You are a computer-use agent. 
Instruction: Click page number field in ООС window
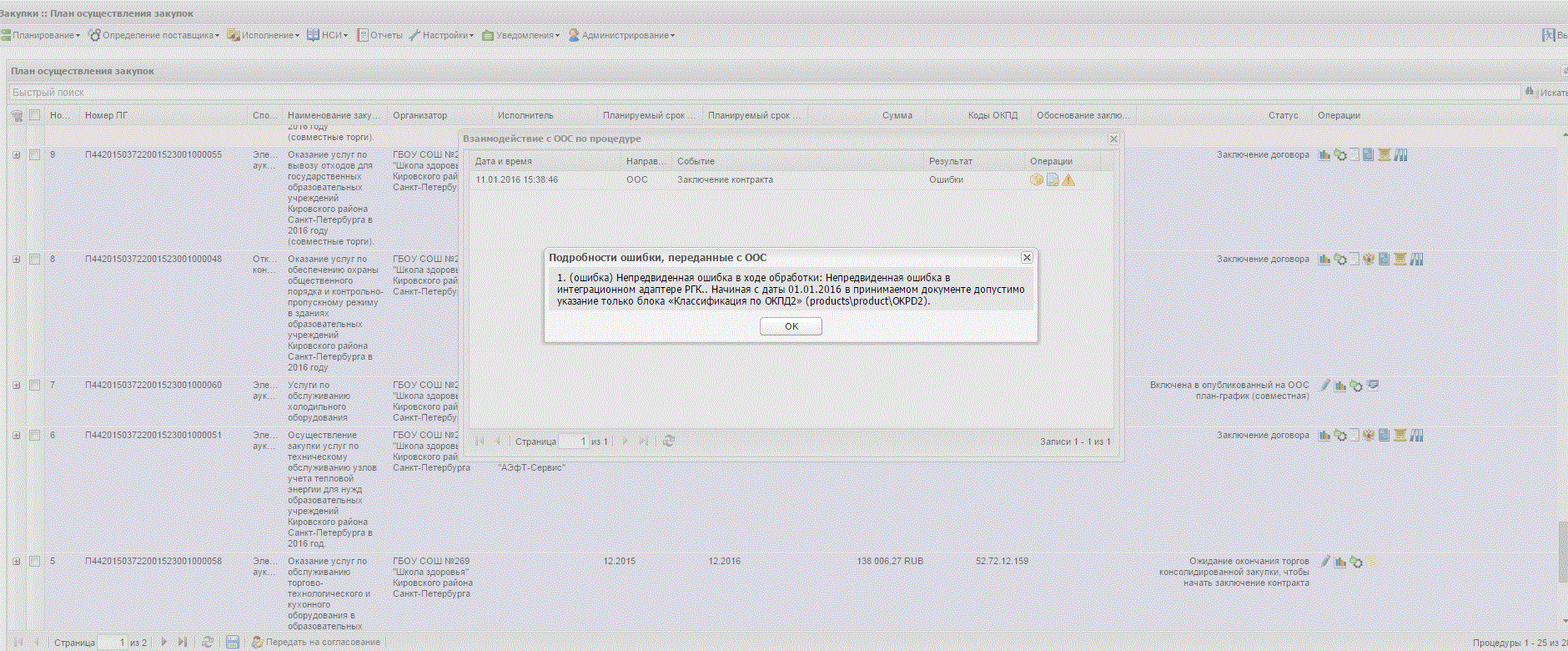(x=574, y=441)
